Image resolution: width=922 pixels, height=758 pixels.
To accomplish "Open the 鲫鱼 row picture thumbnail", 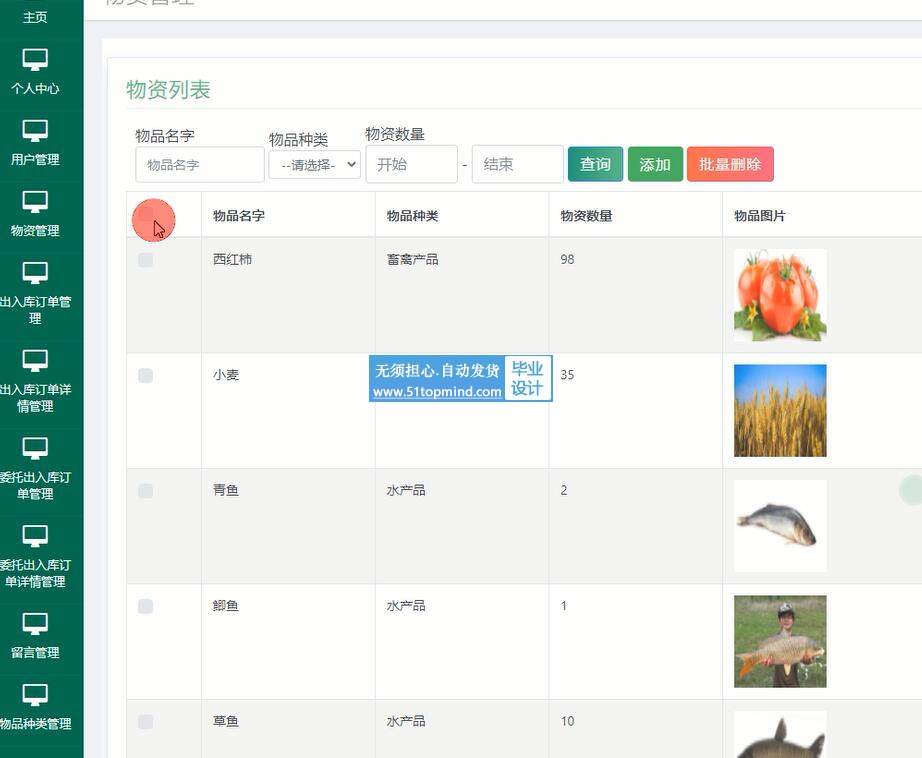I will (x=780, y=642).
